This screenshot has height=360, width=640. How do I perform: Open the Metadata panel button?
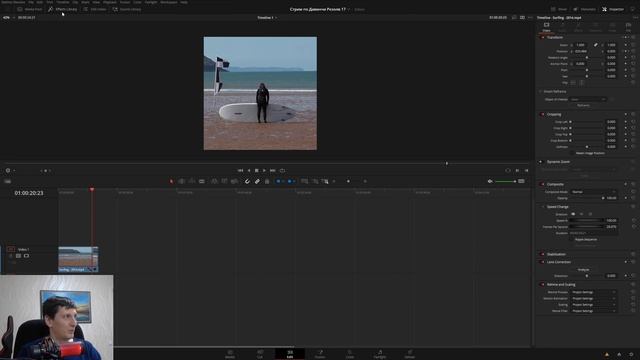click(x=584, y=9)
